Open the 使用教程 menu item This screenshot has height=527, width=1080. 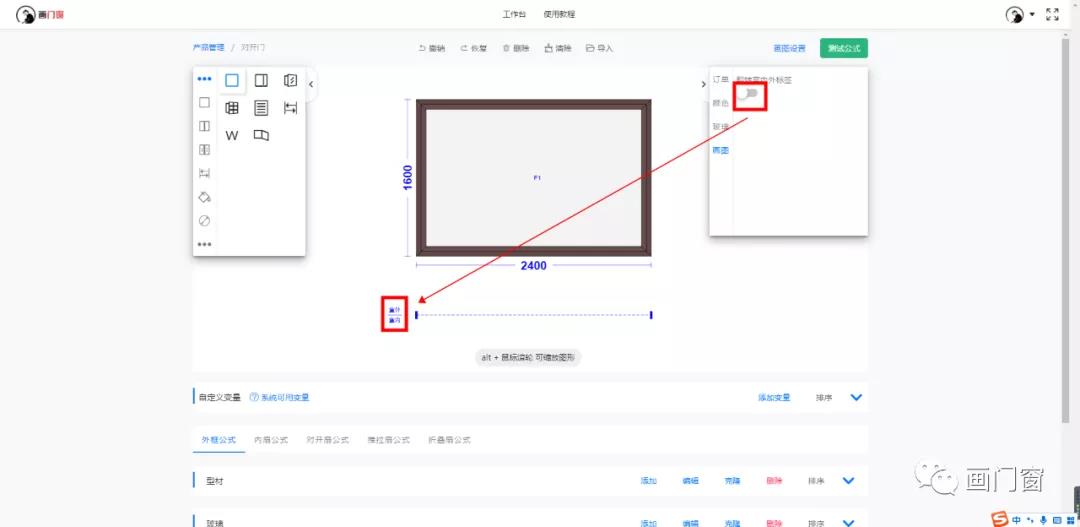(x=559, y=14)
